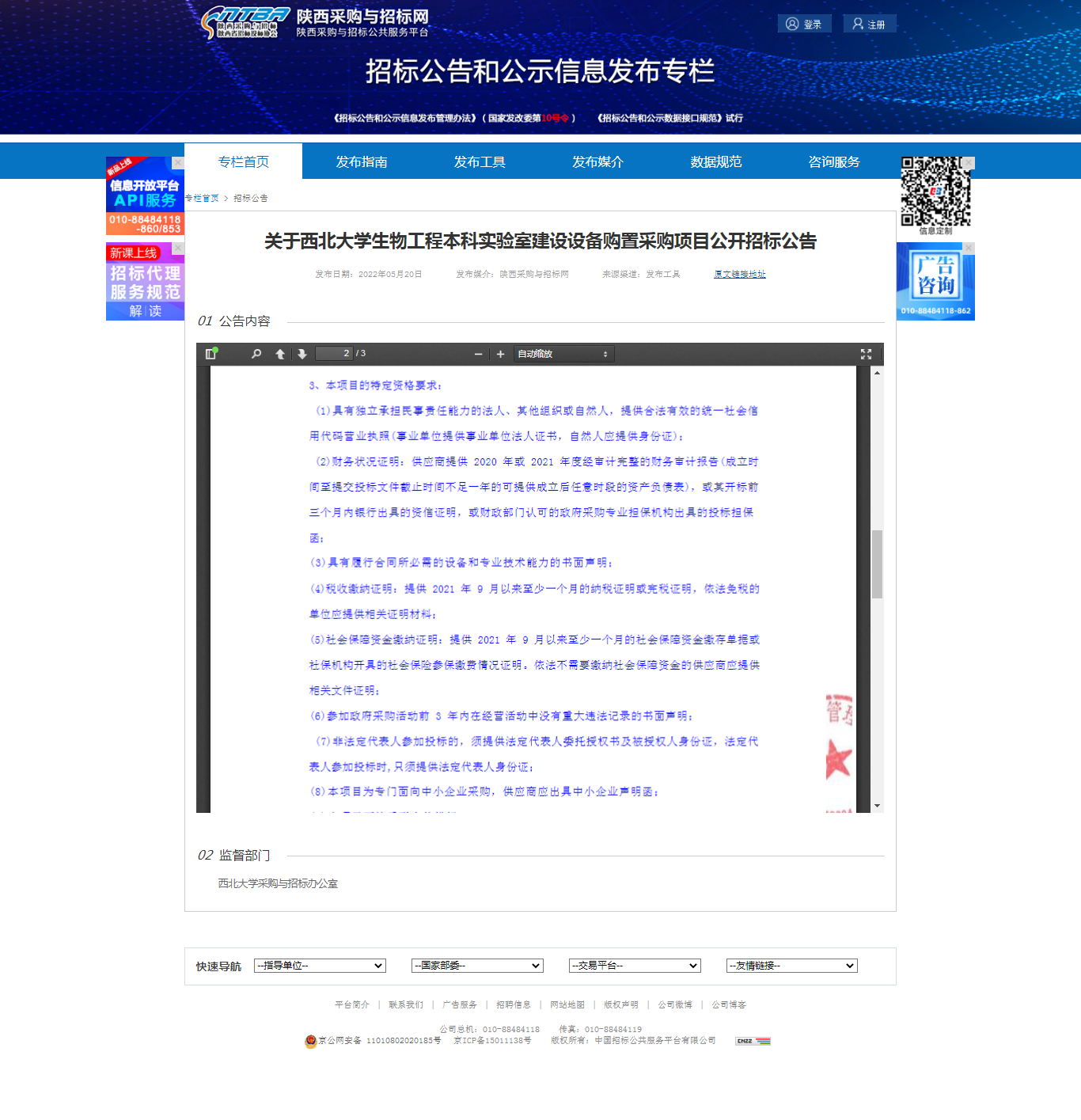Go to previous PDF page
1081x1120 pixels.
point(280,354)
